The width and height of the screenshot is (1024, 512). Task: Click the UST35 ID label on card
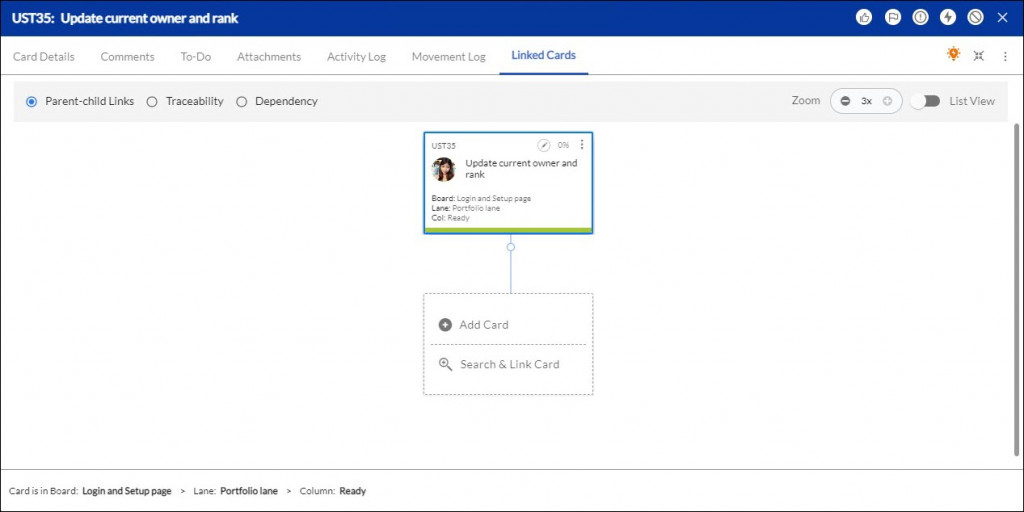(443, 146)
